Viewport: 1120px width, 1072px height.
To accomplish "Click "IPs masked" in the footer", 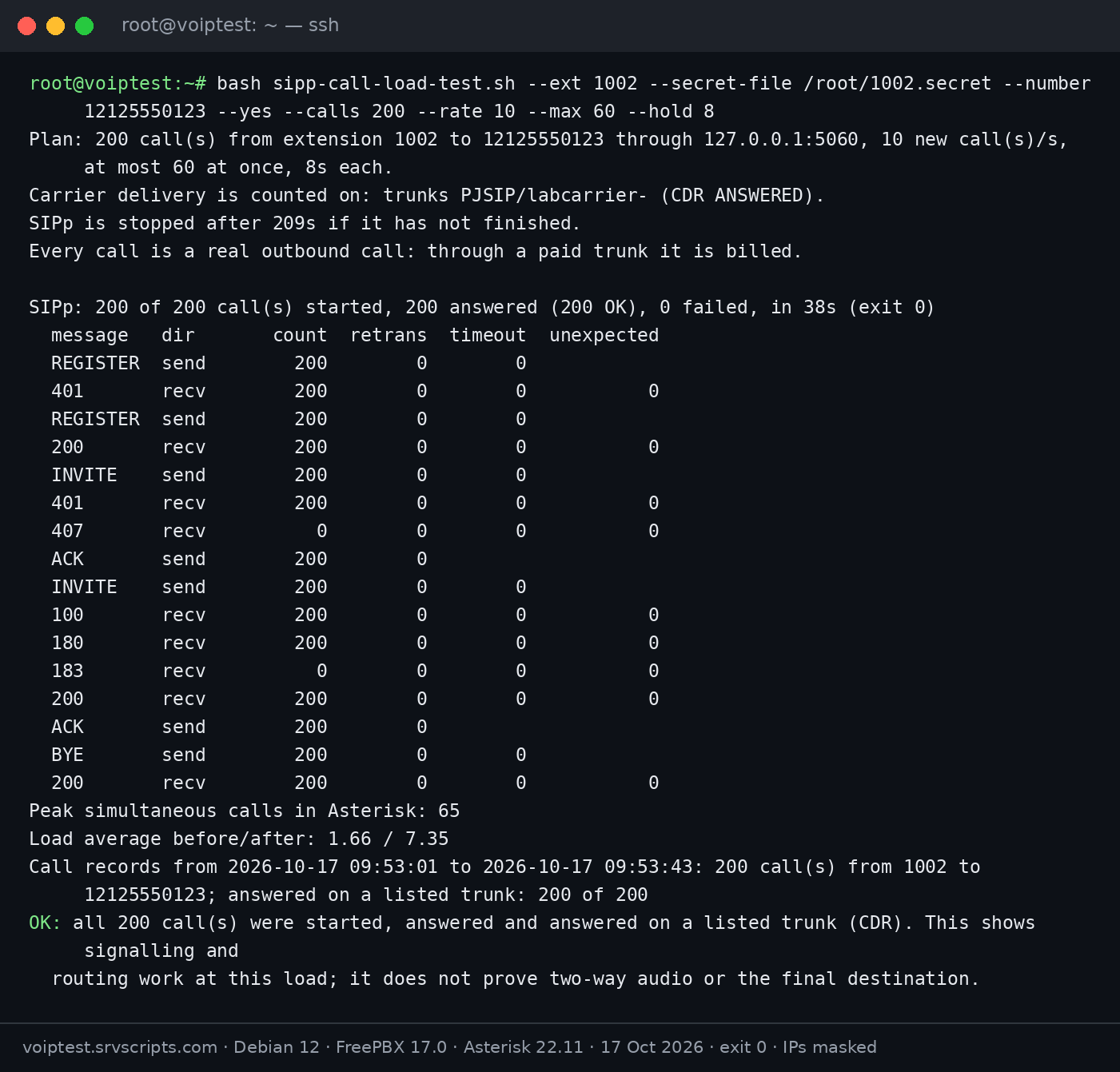I will (x=830, y=1047).
